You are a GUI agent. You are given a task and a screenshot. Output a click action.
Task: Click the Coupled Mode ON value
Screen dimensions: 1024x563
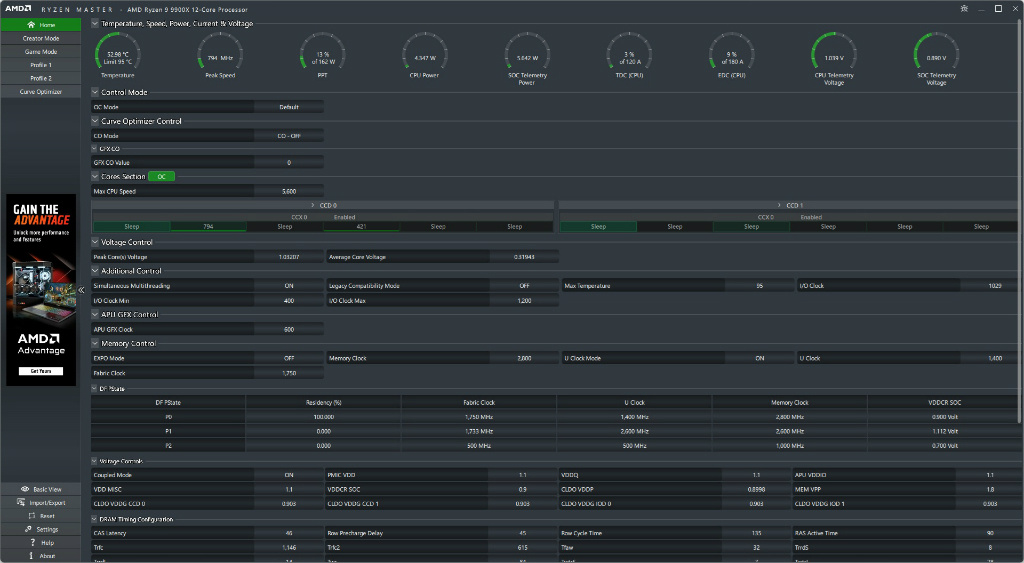pos(289,475)
